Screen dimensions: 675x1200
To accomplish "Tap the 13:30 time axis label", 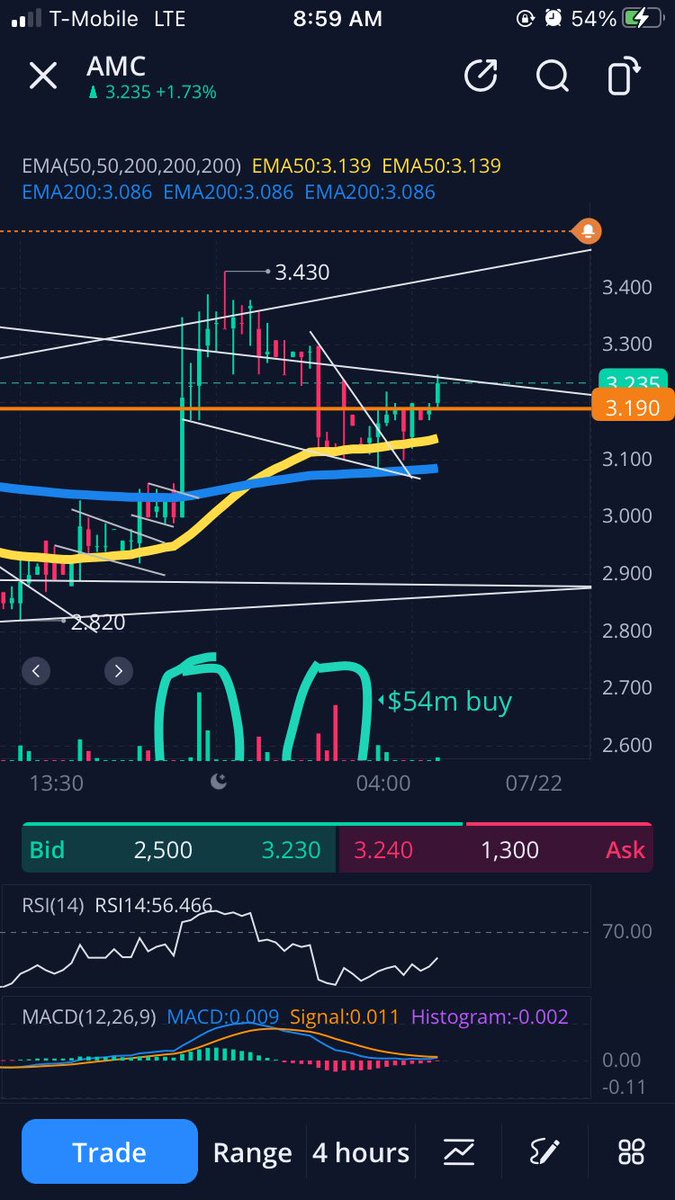I will pos(56,782).
